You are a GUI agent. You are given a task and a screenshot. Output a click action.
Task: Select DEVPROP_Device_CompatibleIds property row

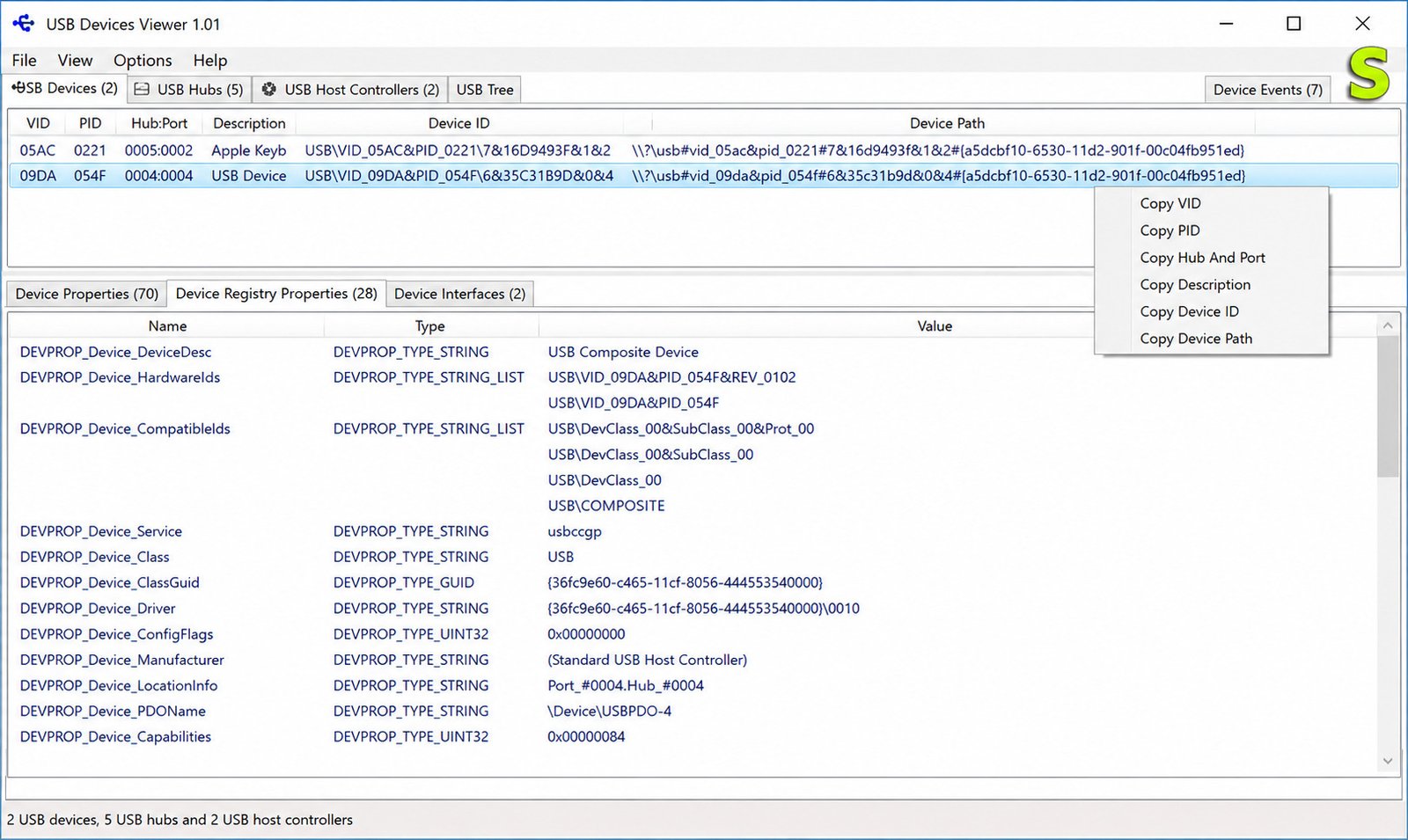(692, 428)
